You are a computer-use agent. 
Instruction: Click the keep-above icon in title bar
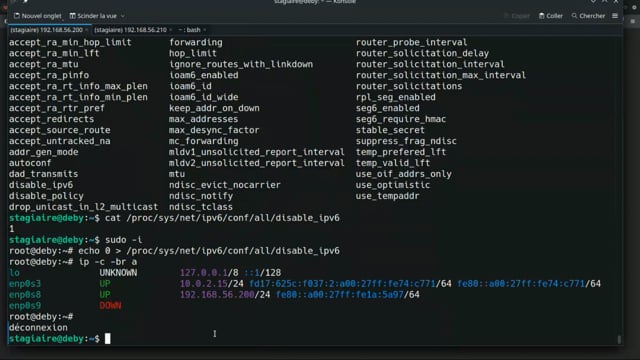pos(593,2)
